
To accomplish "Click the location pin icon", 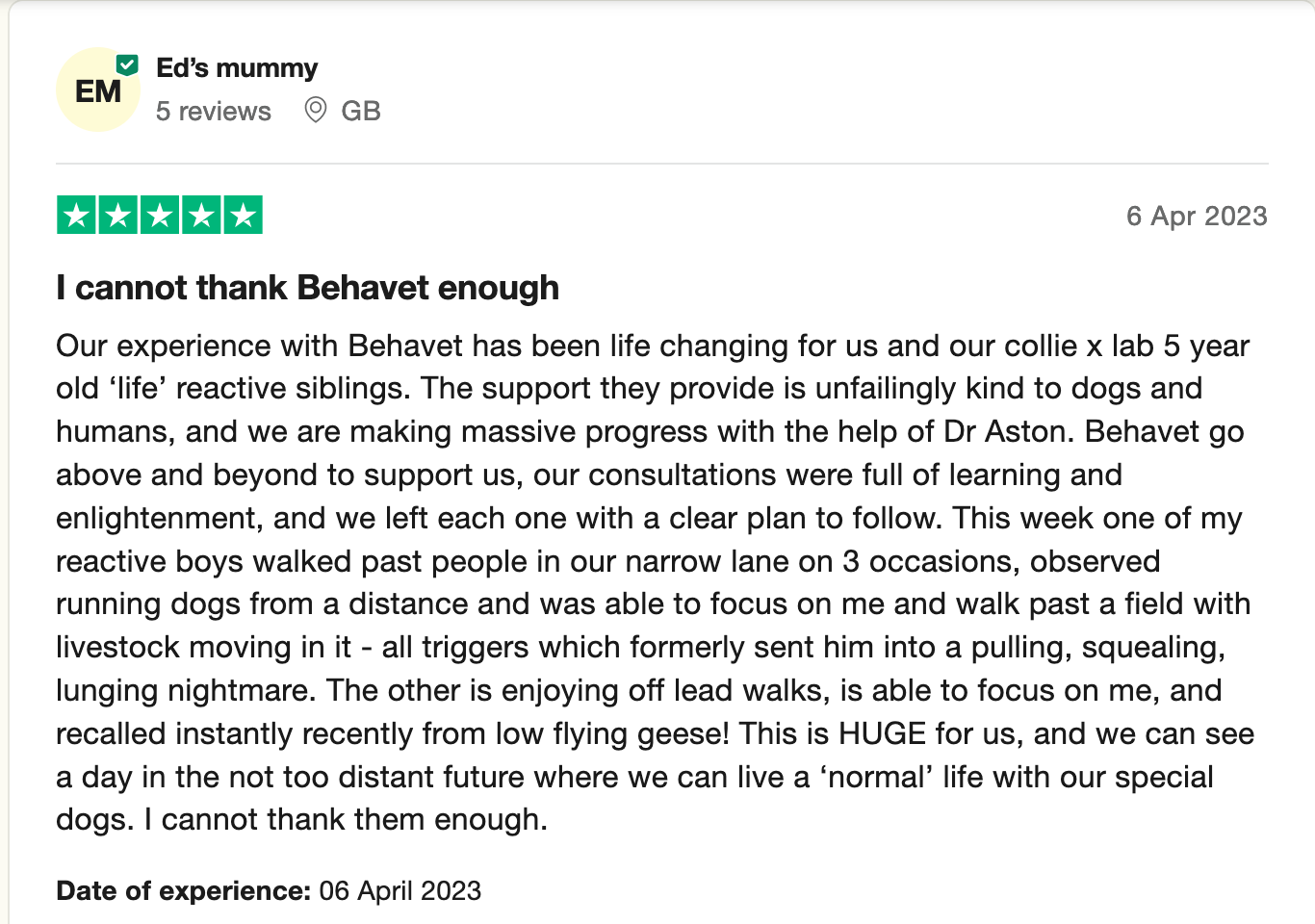I will click(x=315, y=111).
